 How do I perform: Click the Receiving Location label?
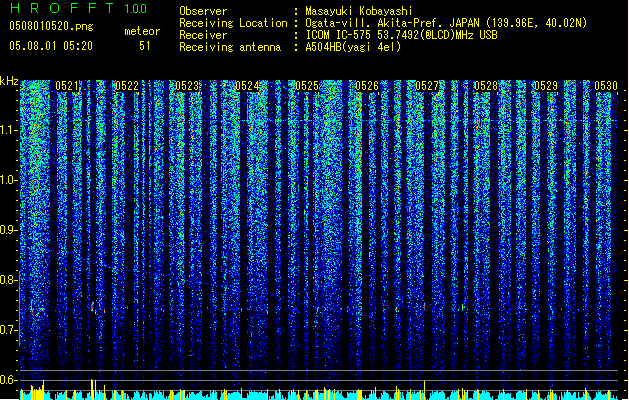pos(233,23)
